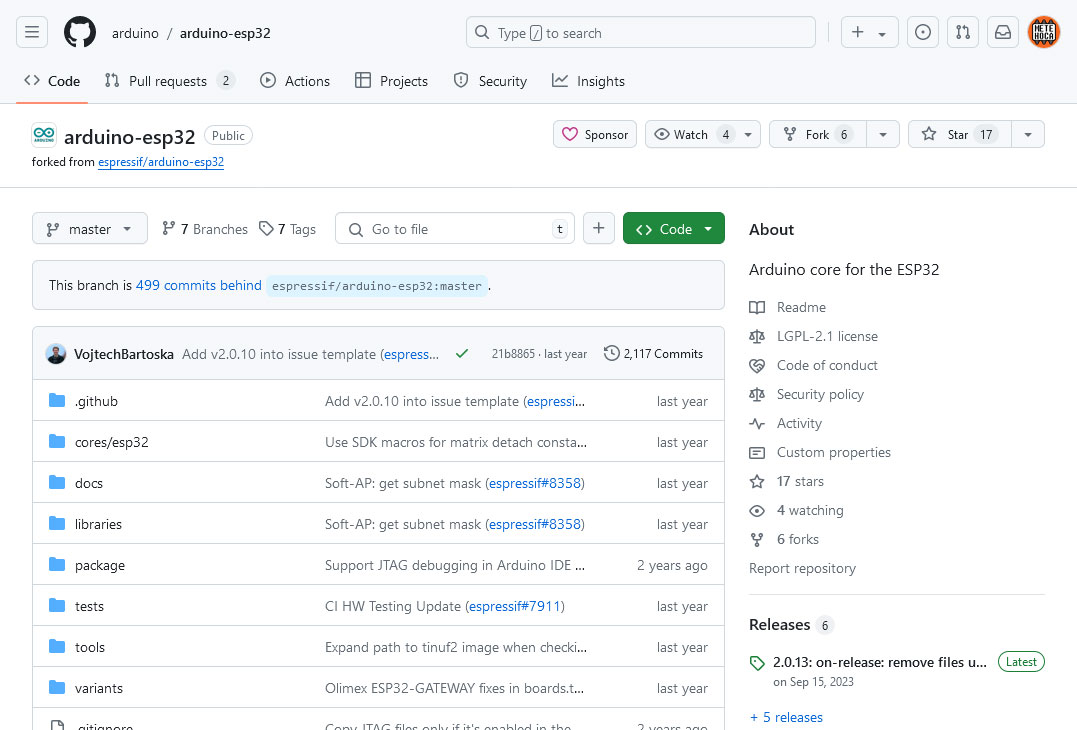
Task: Click the cores/esp32 folder icon
Action: tap(57, 442)
